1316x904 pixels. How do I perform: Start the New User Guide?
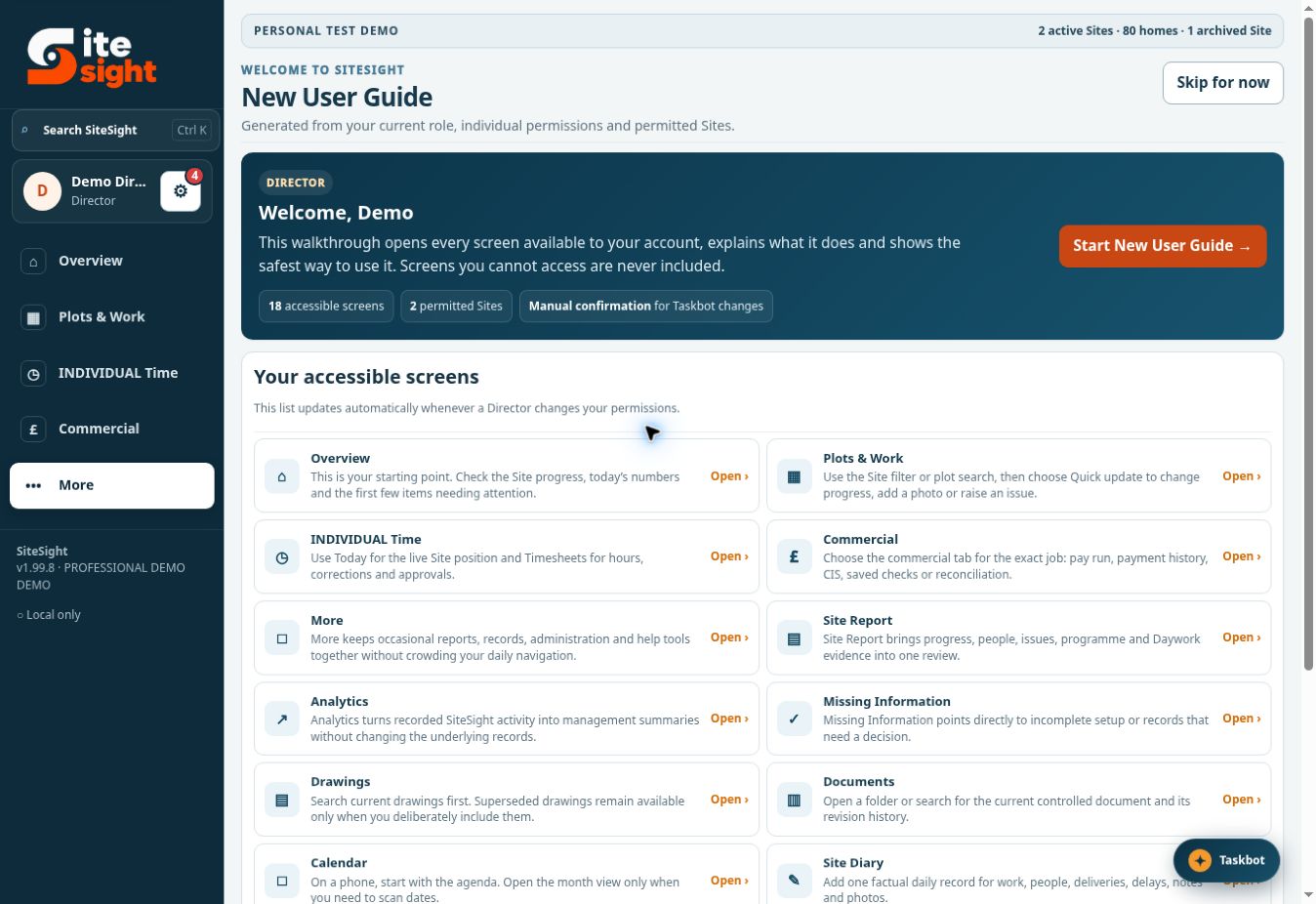pyautogui.click(x=1162, y=246)
